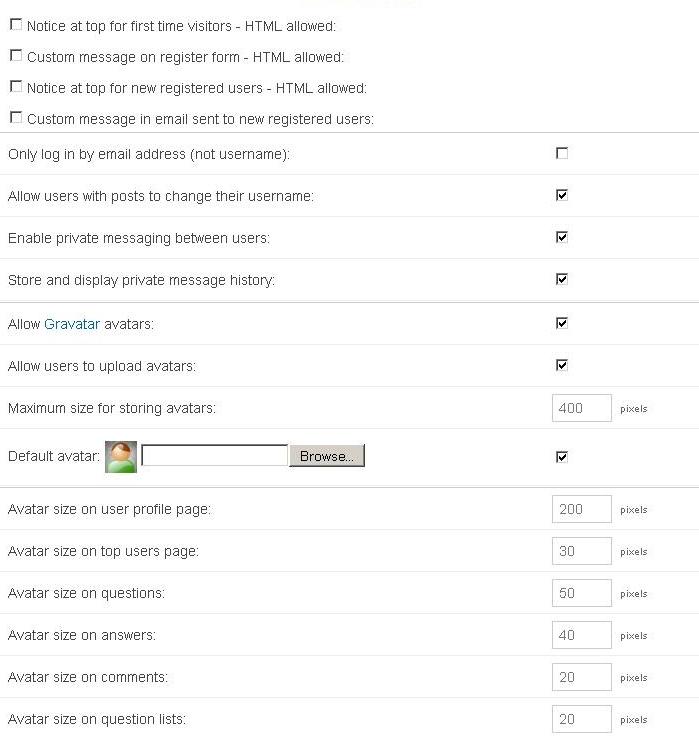Enable notice for first time visitors

tap(15, 25)
